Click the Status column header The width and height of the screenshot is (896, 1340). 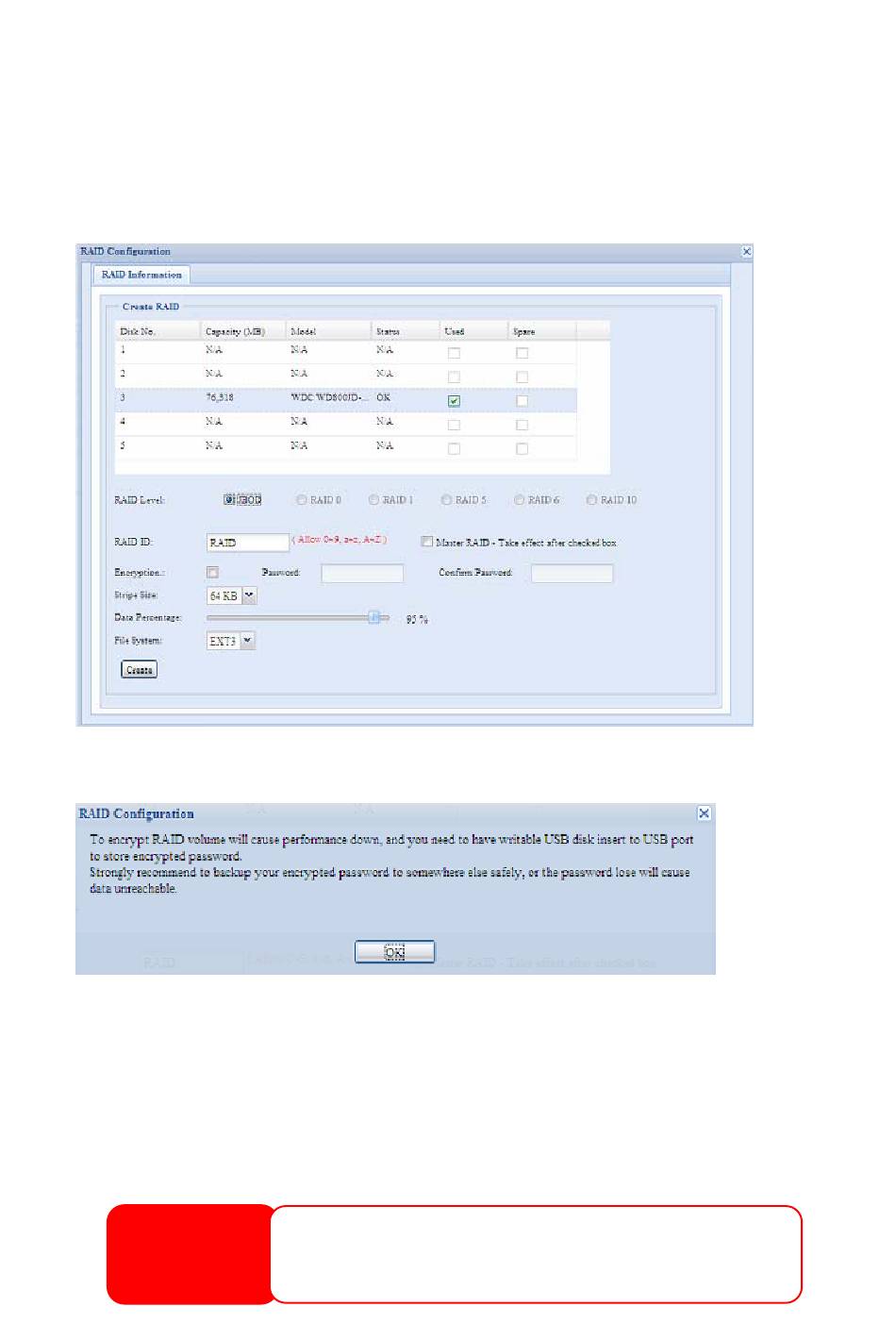pos(406,331)
